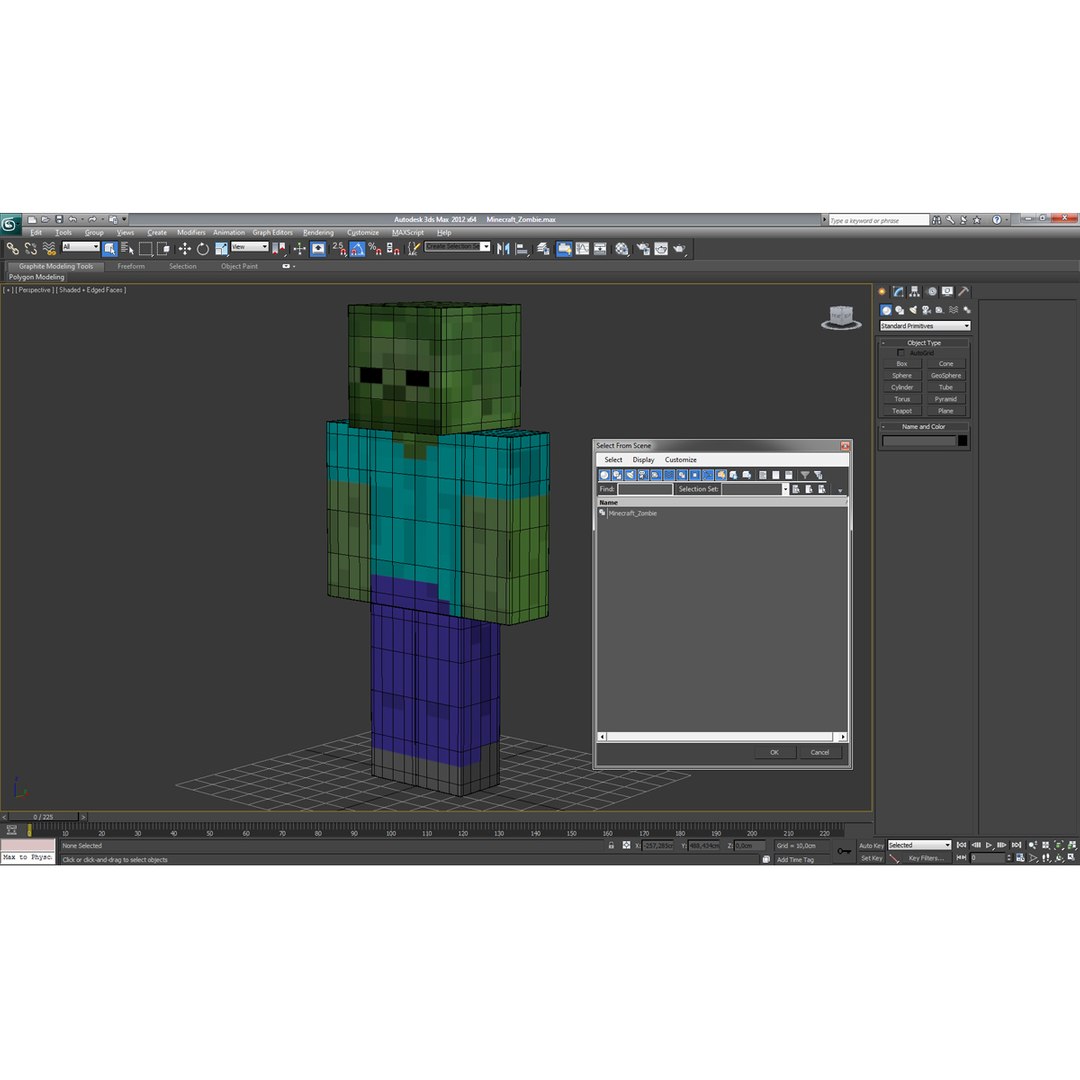Click the Sphere primitive button
Viewport: 1080px width, 1080px height.
tap(902, 375)
